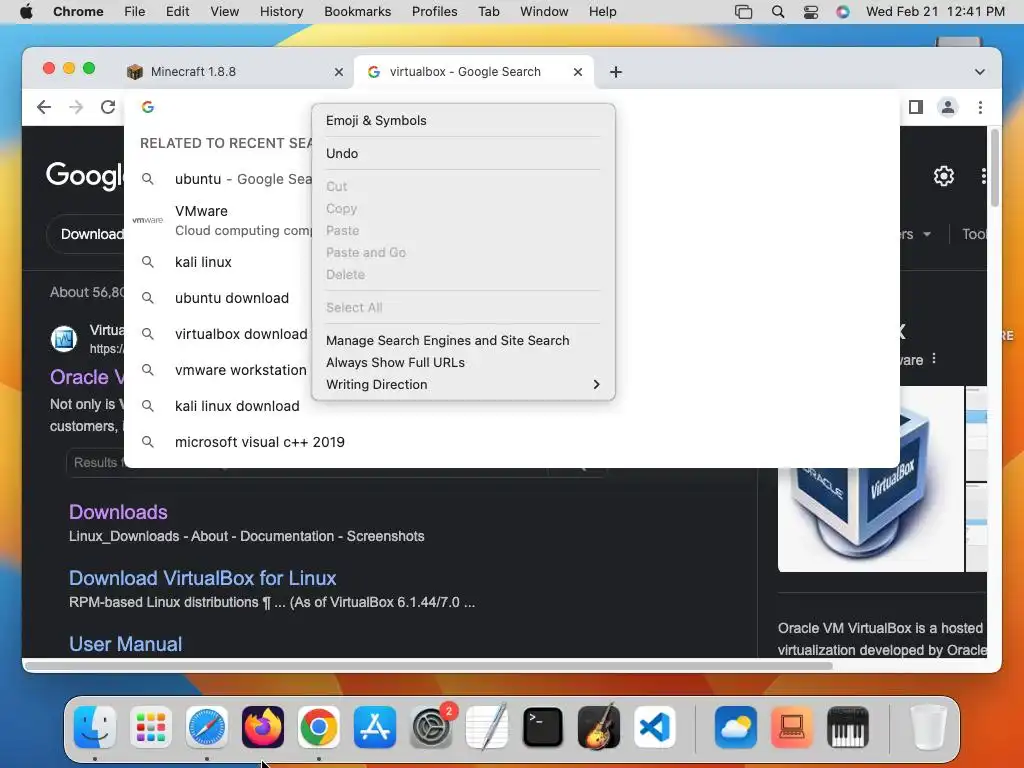Open the Apple menu
Image resolution: width=1024 pixels, height=768 pixels.
click(x=26, y=12)
